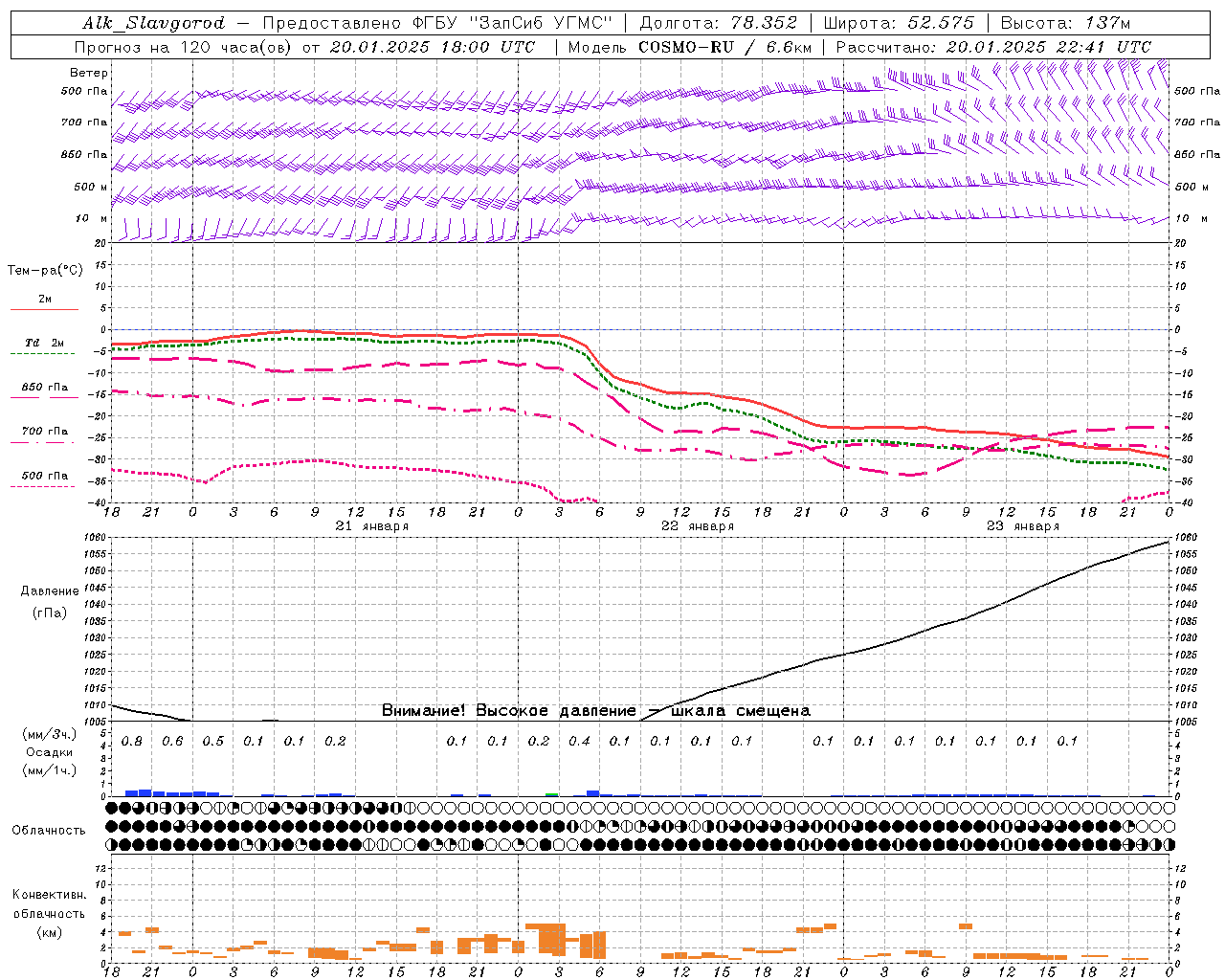This screenshot has width=1225, height=980.
Task: Click the 0.6 three-hour precipitation value
Action: tap(172, 742)
